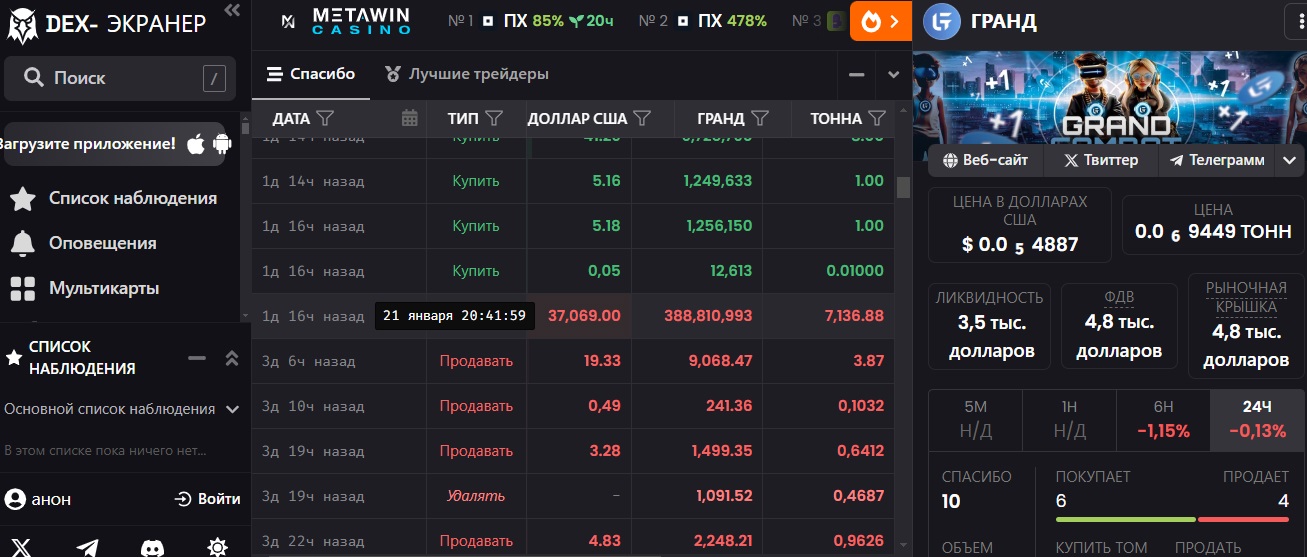Open Multicharts in the sidebar
The height and width of the screenshot is (557, 1307).
104,288
